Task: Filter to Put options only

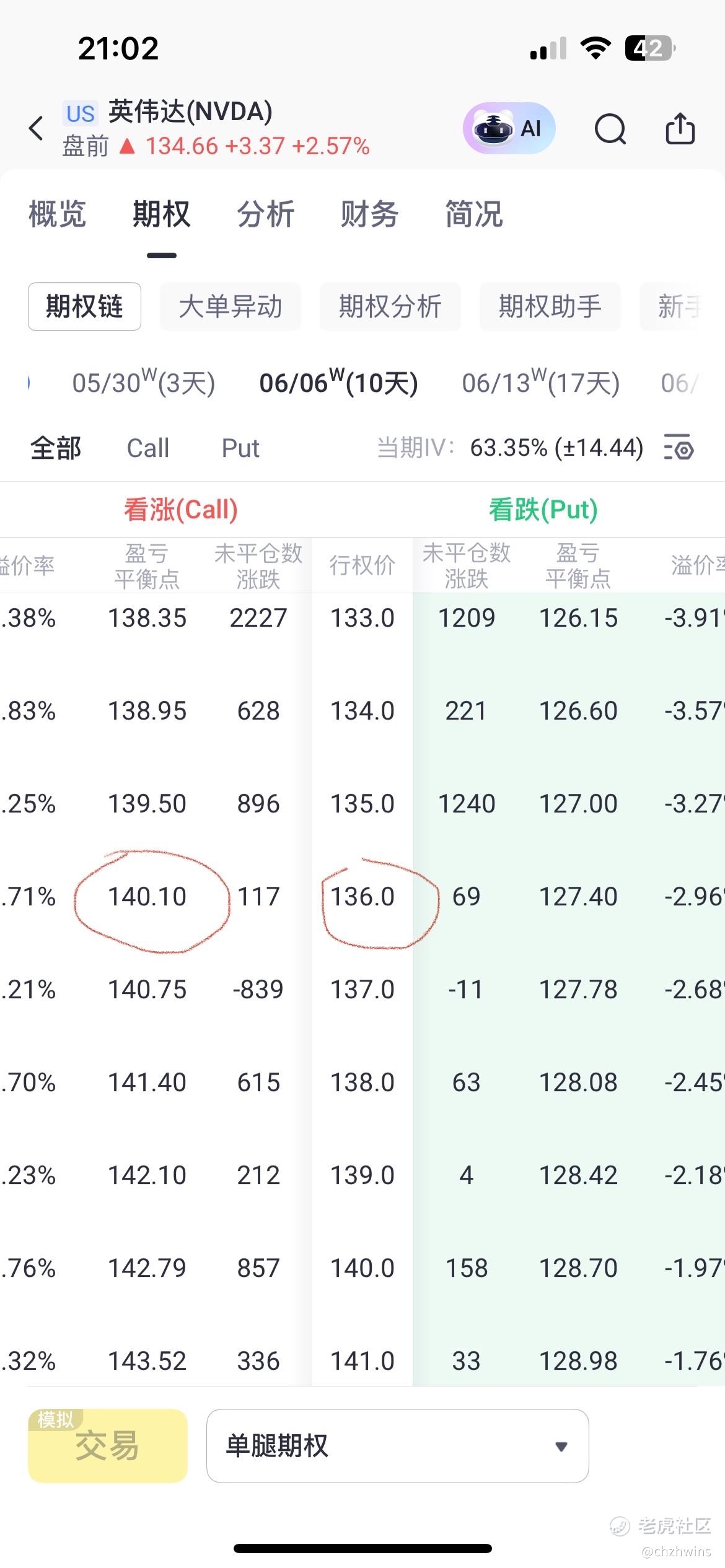Action: pyautogui.click(x=240, y=448)
